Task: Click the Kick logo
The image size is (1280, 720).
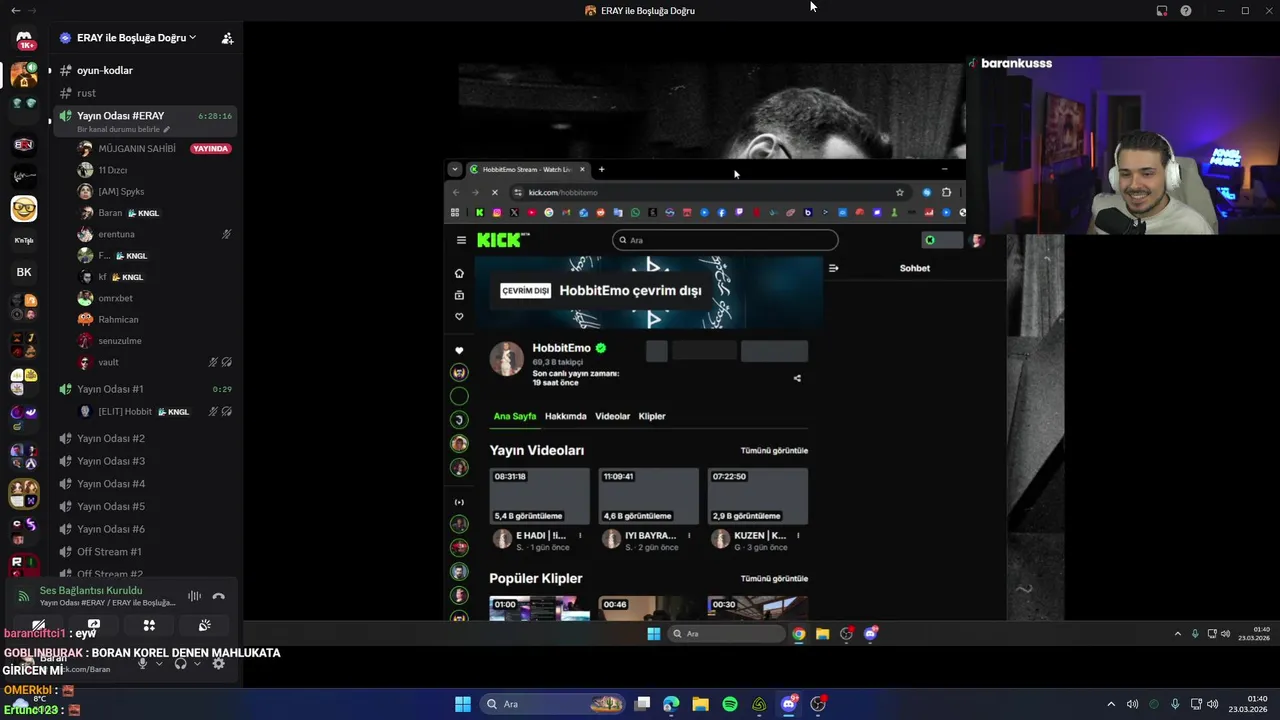Action: (503, 240)
